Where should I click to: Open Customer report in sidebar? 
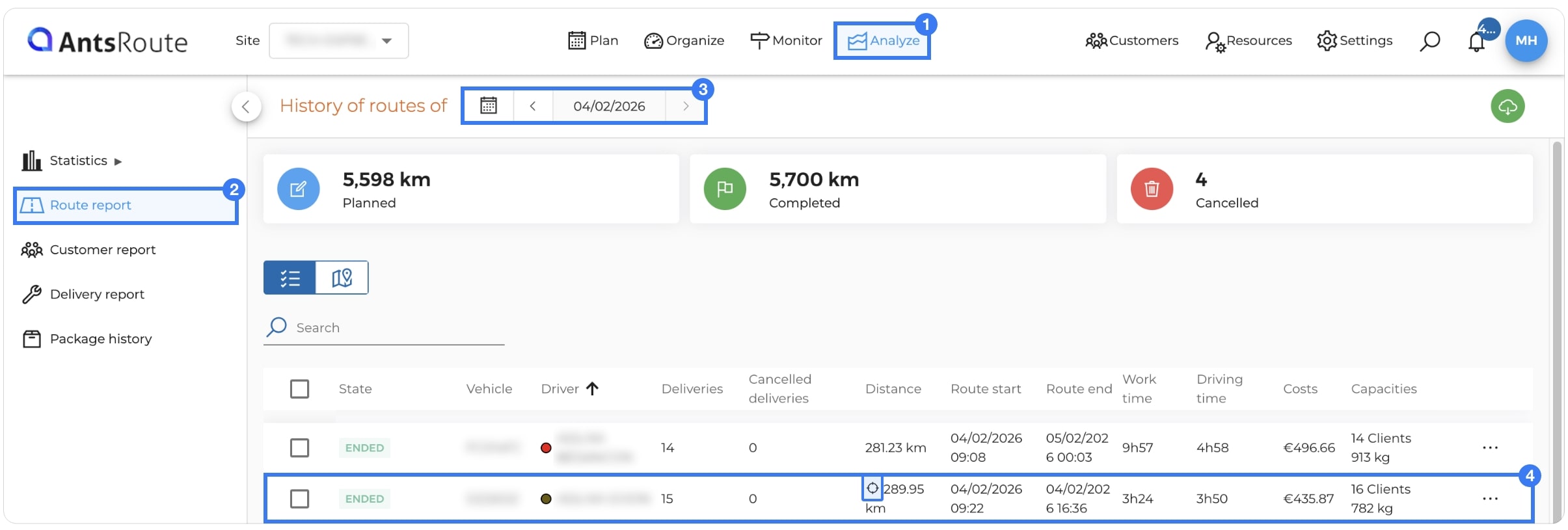88,250
